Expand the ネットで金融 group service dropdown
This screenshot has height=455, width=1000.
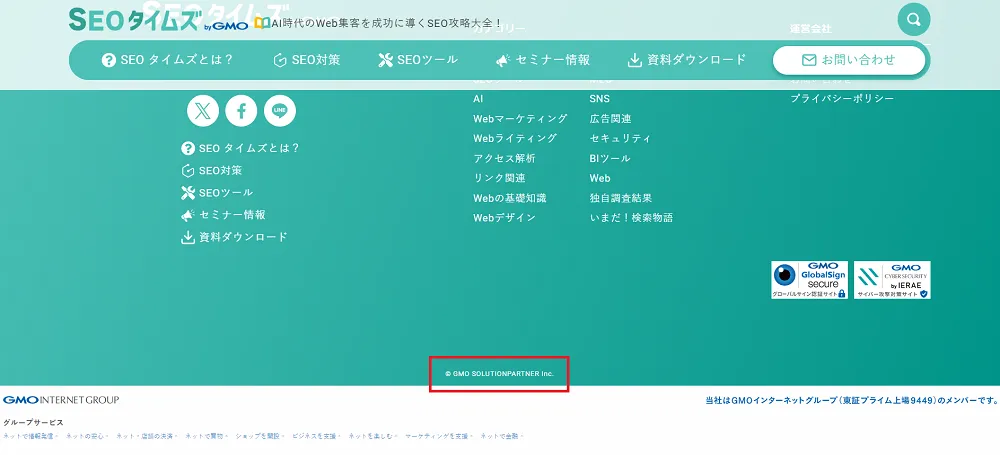(x=502, y=436)
